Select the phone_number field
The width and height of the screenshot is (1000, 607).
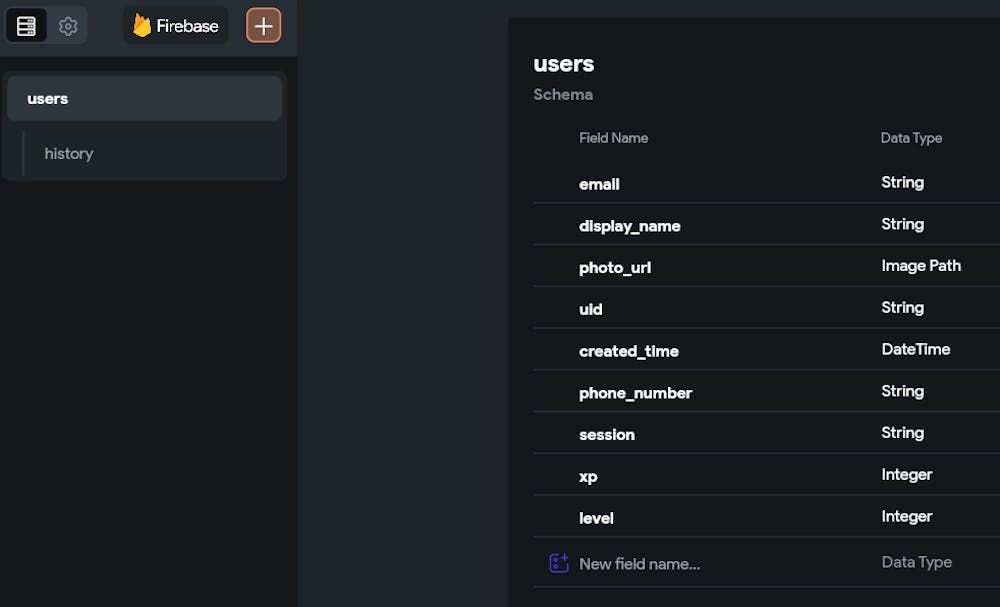click(636, 393)
